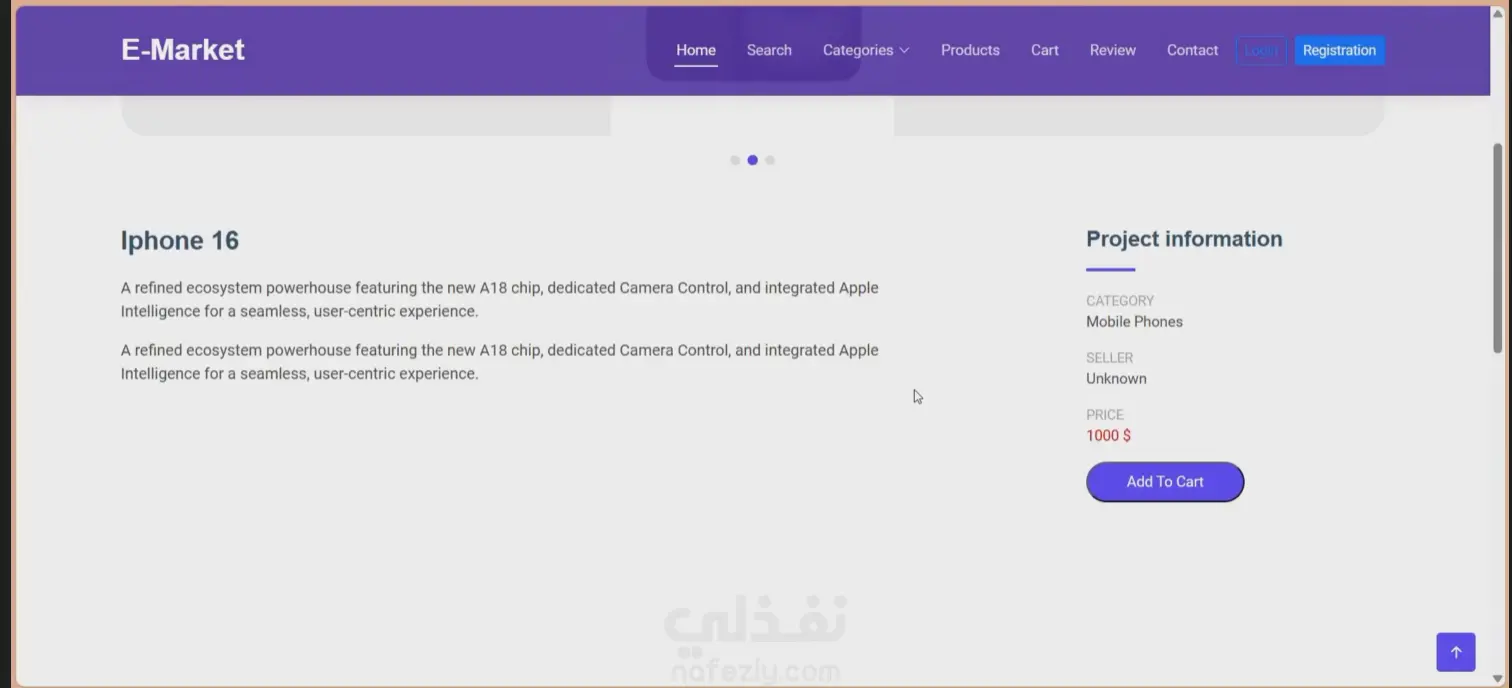Click the scrollbar up arrow

(1497, 14)
